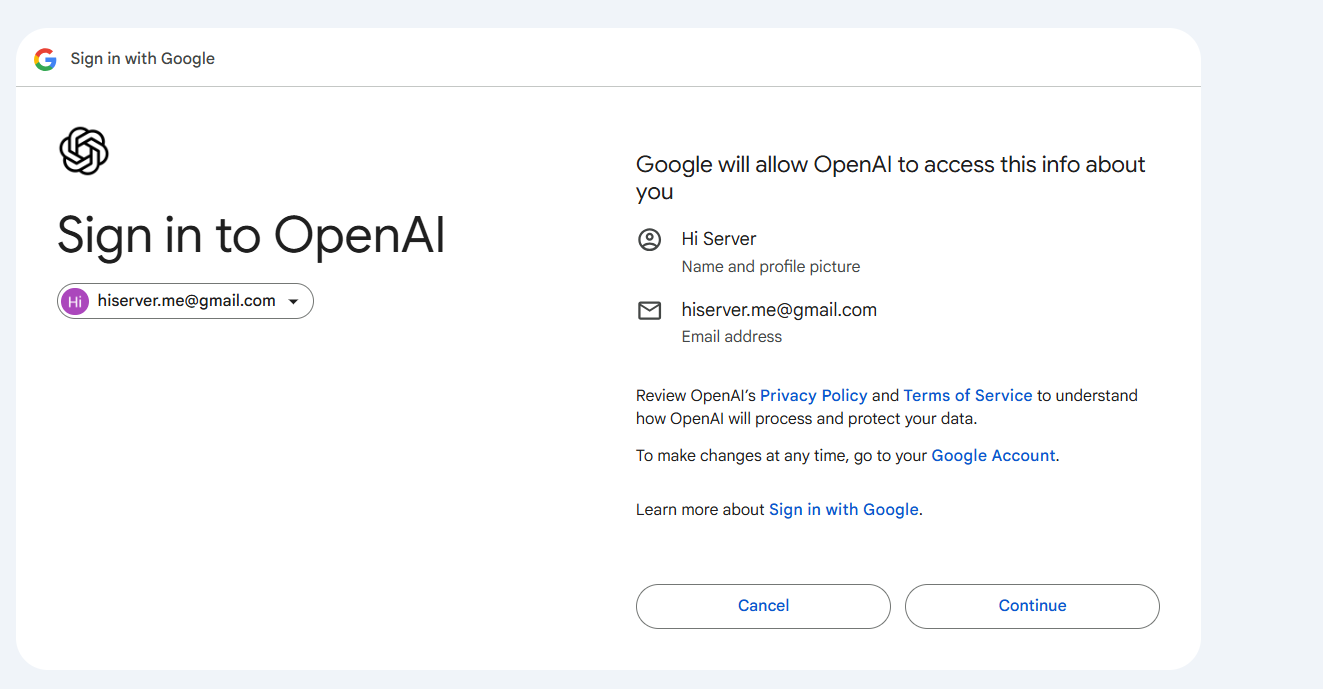Click the Email address label
1323x689 pixels.
[732, 337]
